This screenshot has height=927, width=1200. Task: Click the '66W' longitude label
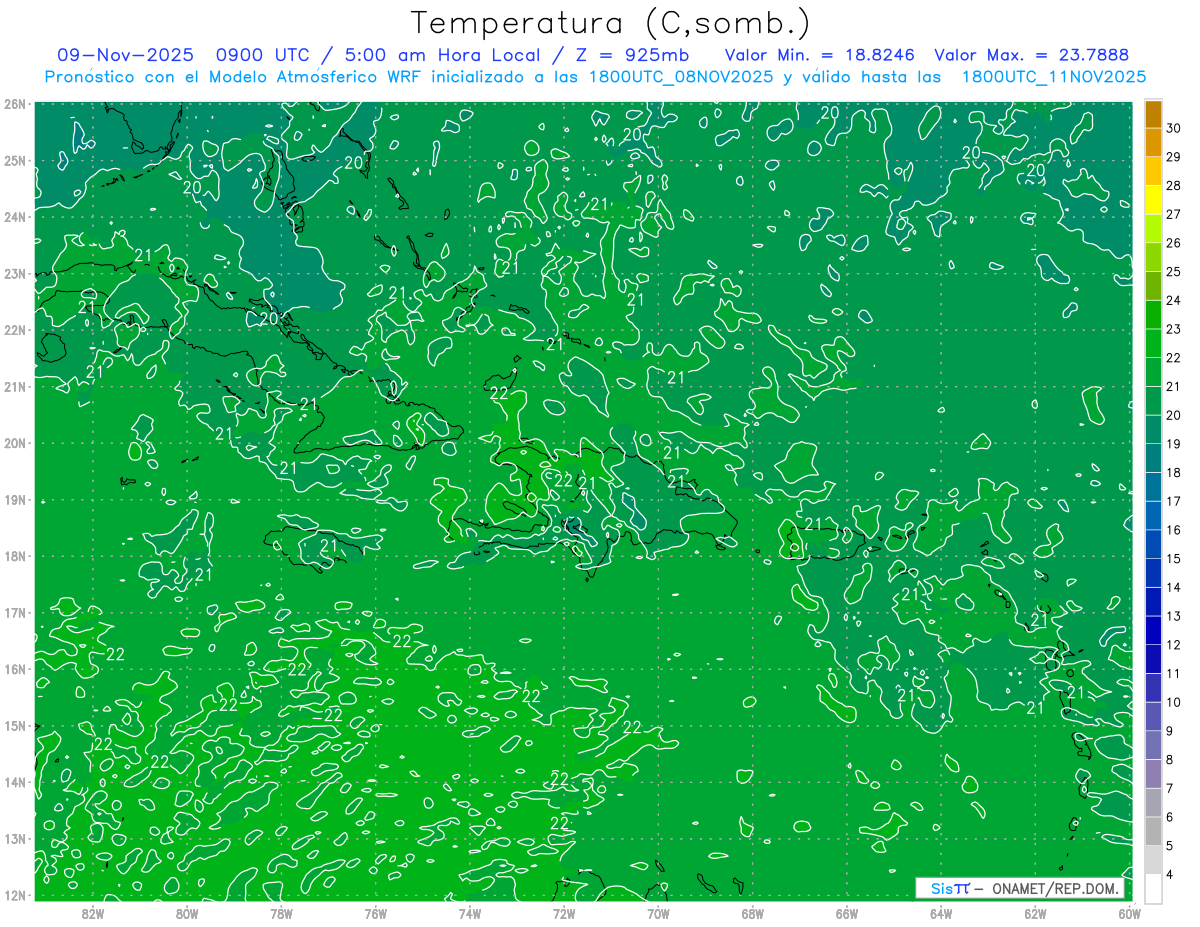point(847,913)
